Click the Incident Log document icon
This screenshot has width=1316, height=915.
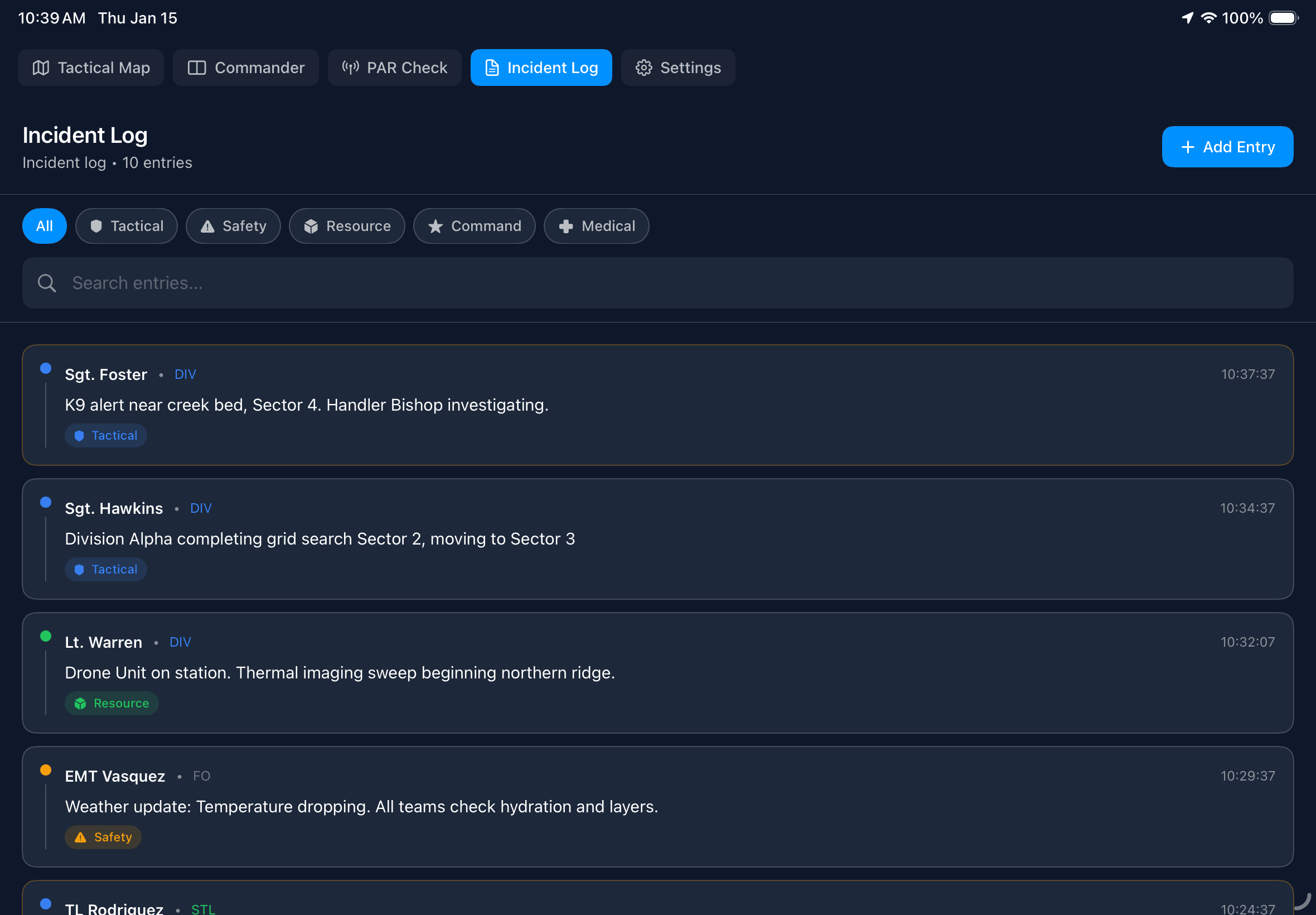[492, 68]
